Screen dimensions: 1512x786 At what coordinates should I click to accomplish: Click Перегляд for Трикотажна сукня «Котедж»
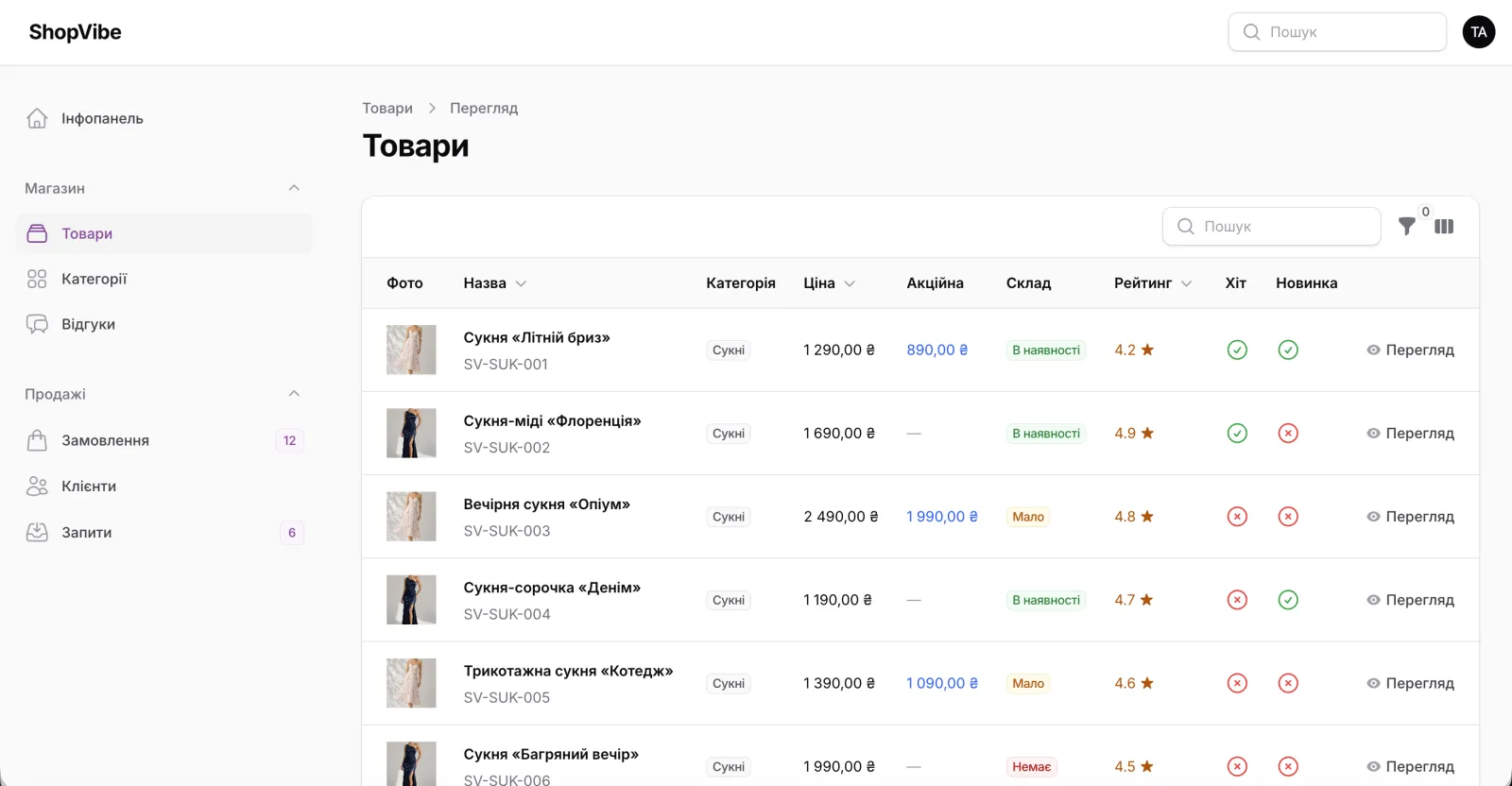[1410, 683]
